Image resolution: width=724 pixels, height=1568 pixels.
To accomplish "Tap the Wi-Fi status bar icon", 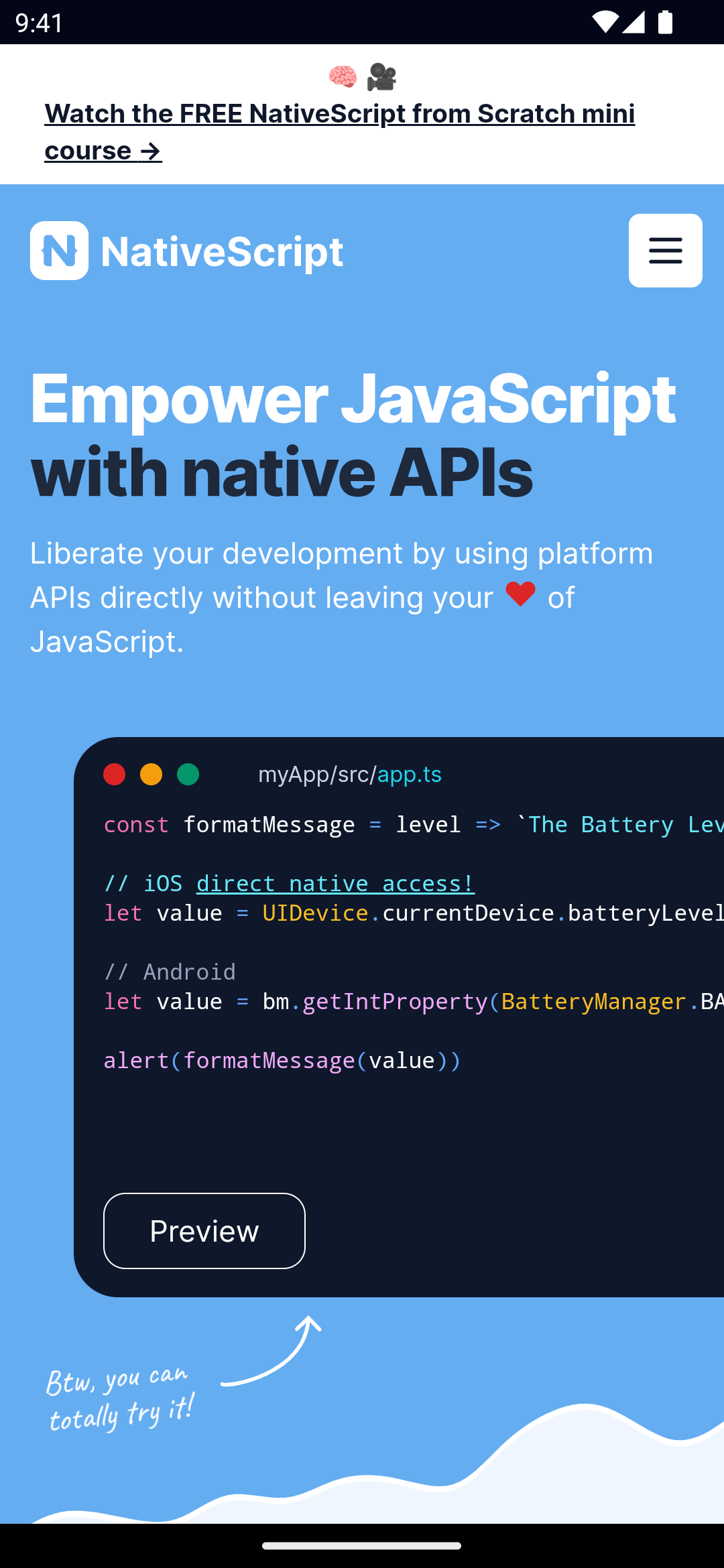I will [605, 22].
